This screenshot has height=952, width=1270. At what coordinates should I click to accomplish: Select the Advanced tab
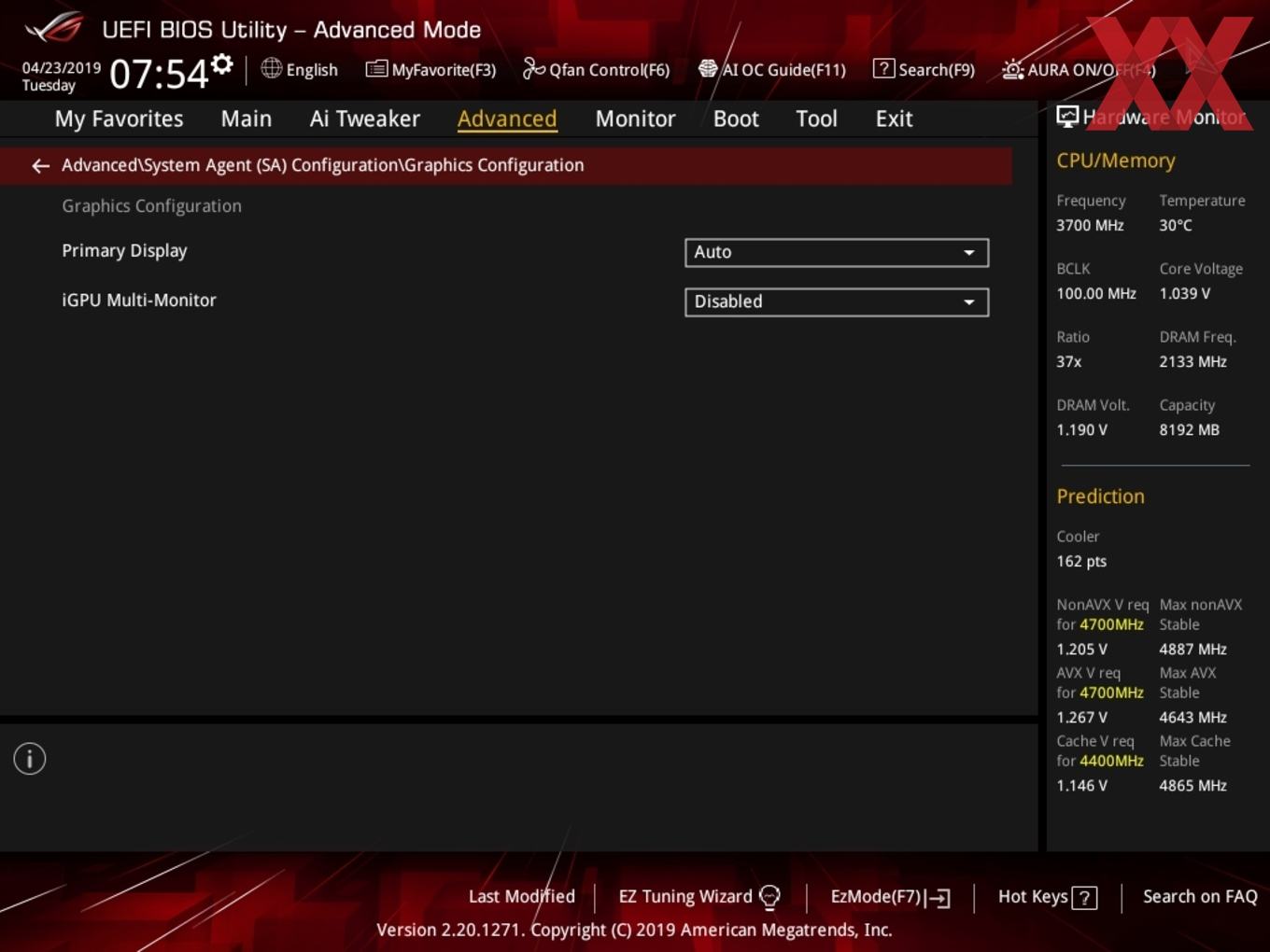[507, 119]
